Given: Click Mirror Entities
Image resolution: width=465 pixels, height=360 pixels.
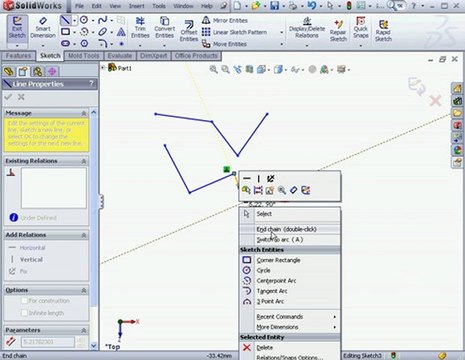Looking at the screenshot, I should pyautogui.click(x=225, y=20).
